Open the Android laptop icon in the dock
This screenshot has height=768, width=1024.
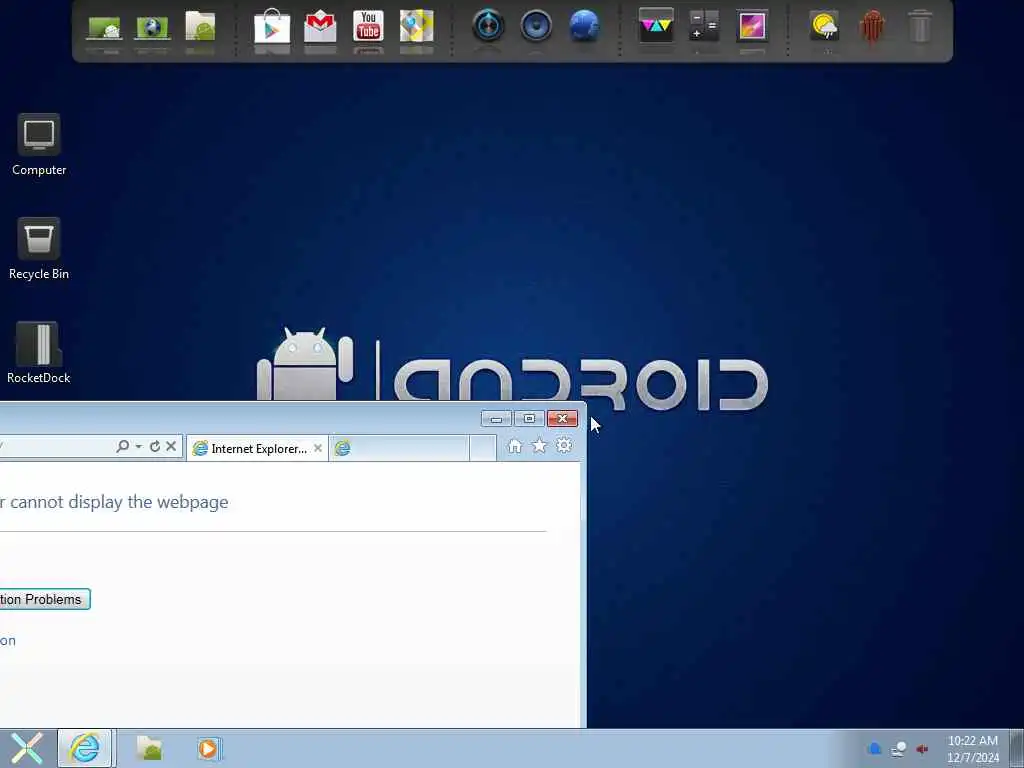coord(104,29)
